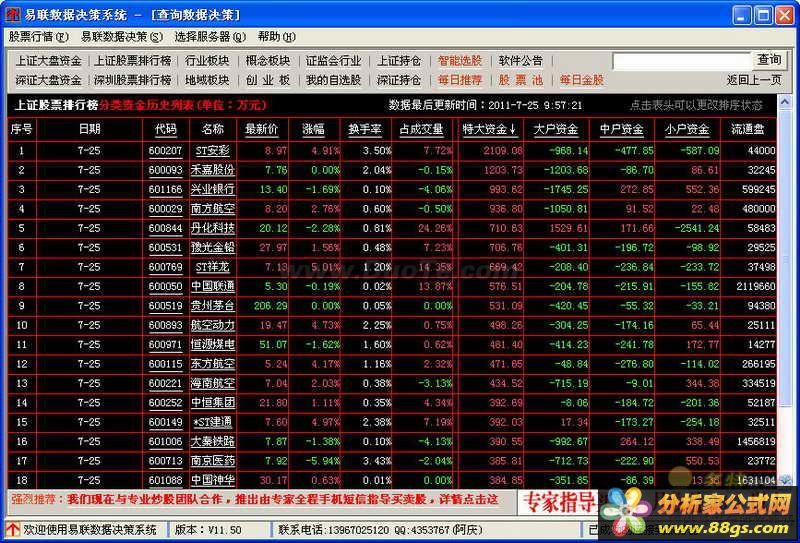Open stock 东方航空
Image resolution: width=800 pixels, height=543 pixels.
coord(213,364)
